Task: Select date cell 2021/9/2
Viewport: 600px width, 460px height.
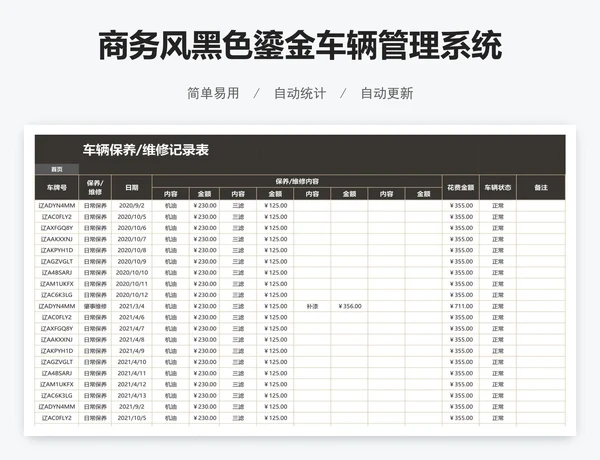Action: tap(132, 406)
